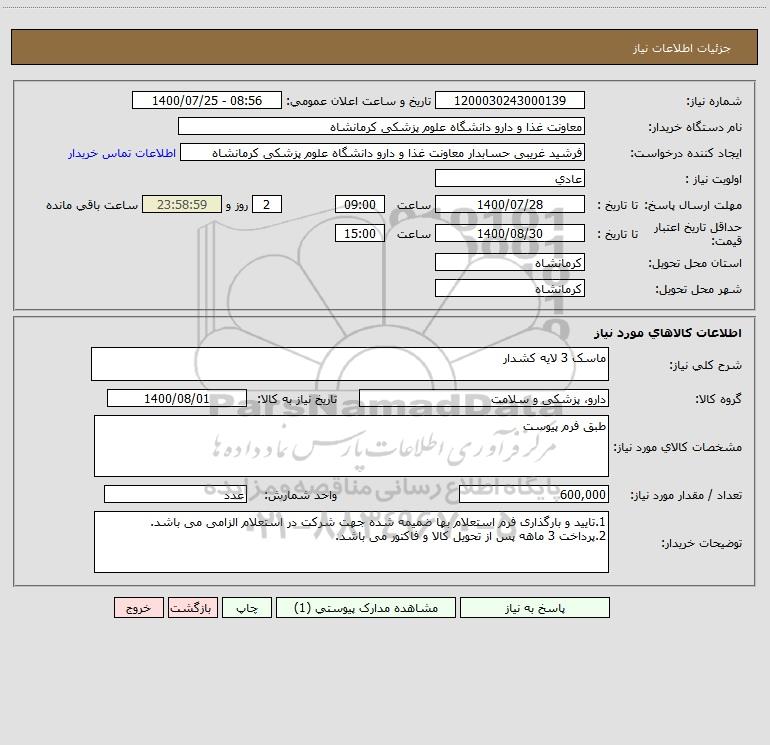Viewport: 770px width, 745px height.
Task: Click توضیحات خریدار label
Action: click(702, 543)
